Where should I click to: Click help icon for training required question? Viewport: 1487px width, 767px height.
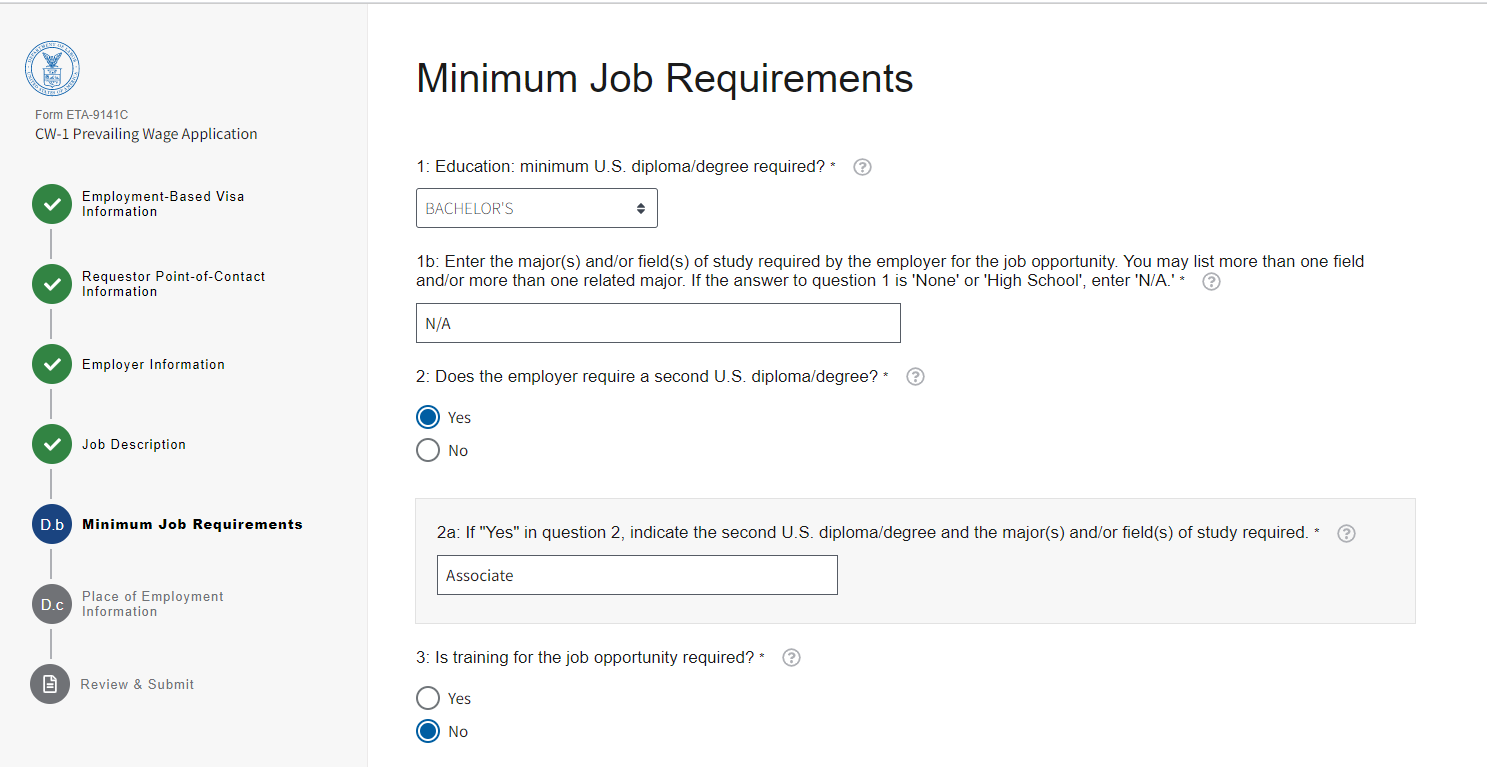[x=791, y=658]
